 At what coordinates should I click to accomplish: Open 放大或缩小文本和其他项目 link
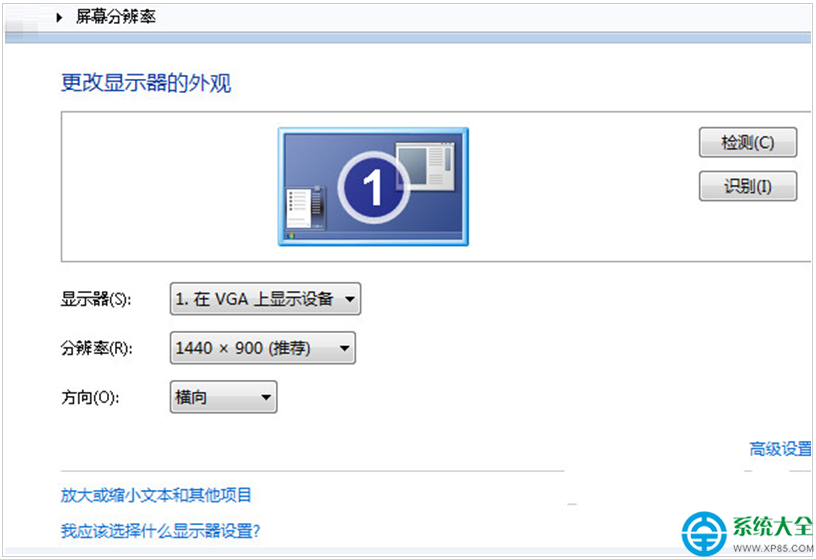tap(156, 495)
